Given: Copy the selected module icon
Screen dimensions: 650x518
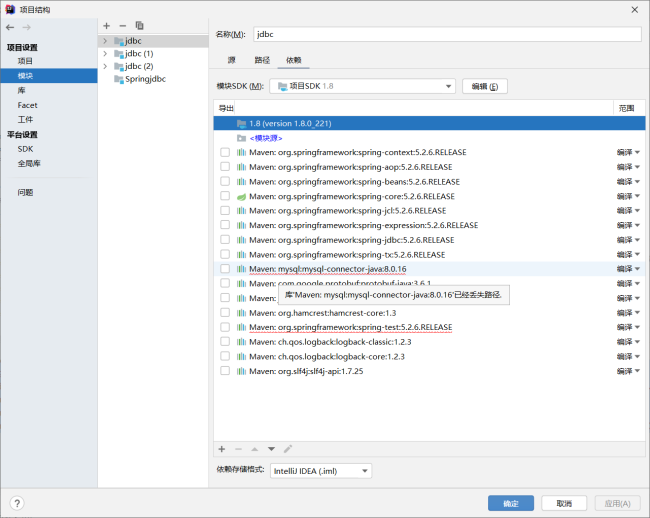Looking at the screenshot, I should pos(139,26).
